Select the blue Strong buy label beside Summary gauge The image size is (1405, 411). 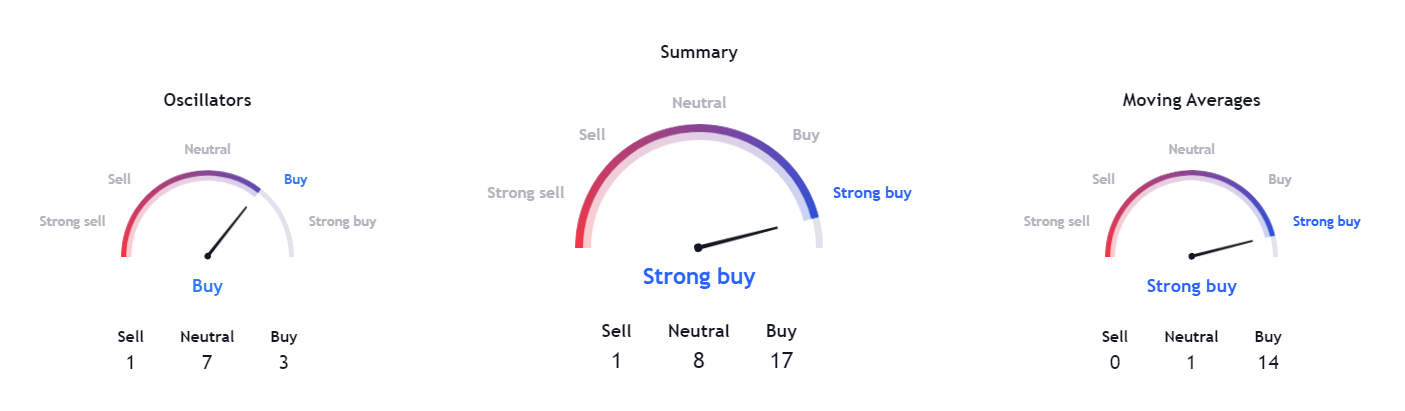pyautogui.click(x=872, y=193)
